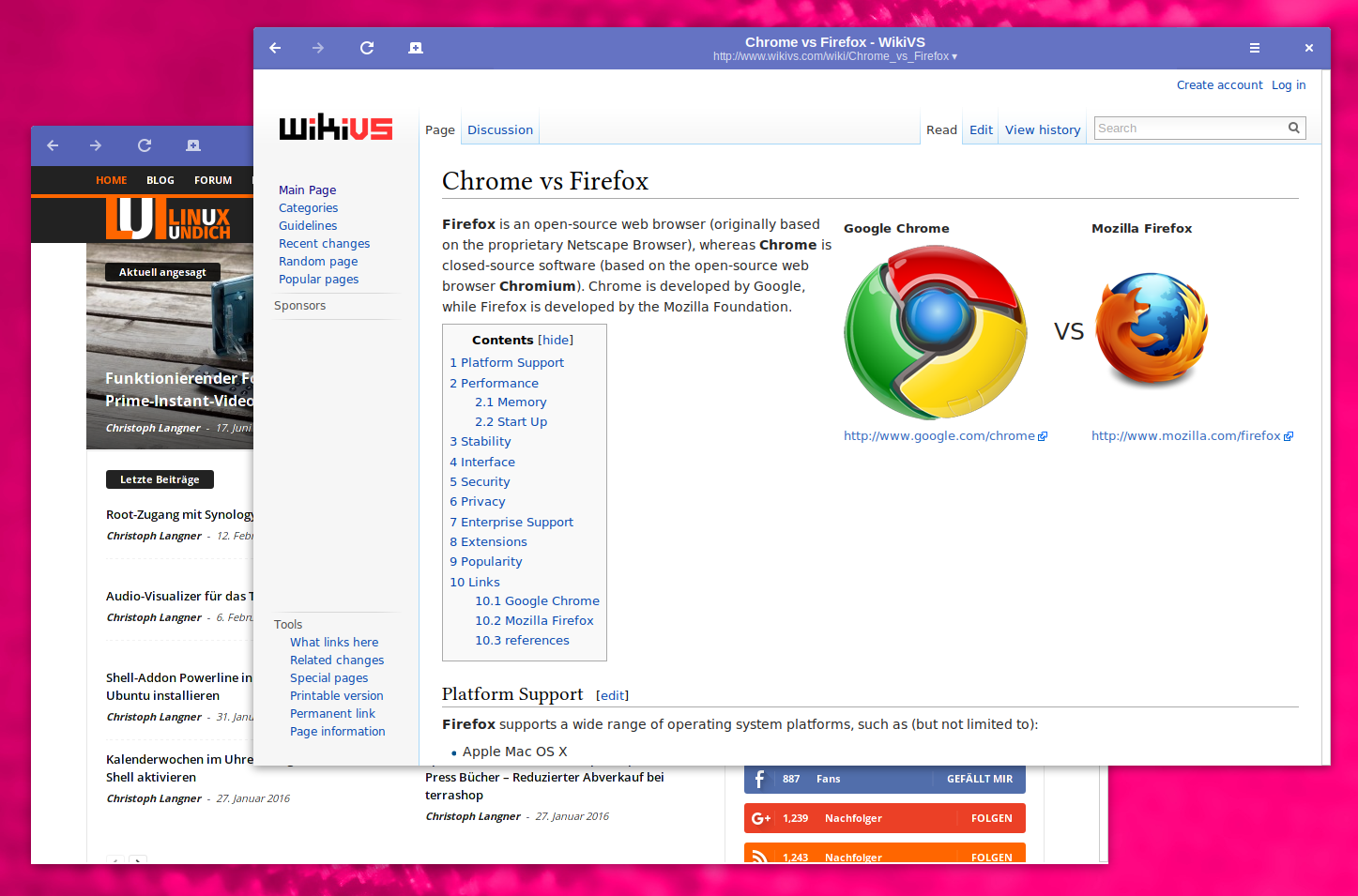
Task: Open the View history tab
Action: click(x=1042, y=129)
